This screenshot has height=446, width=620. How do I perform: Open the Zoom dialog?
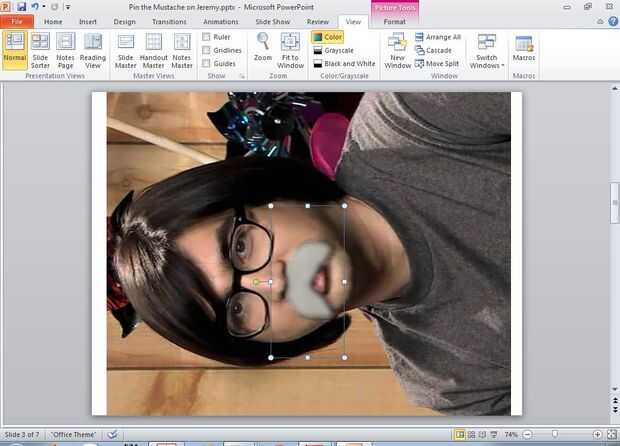point(263,47)
